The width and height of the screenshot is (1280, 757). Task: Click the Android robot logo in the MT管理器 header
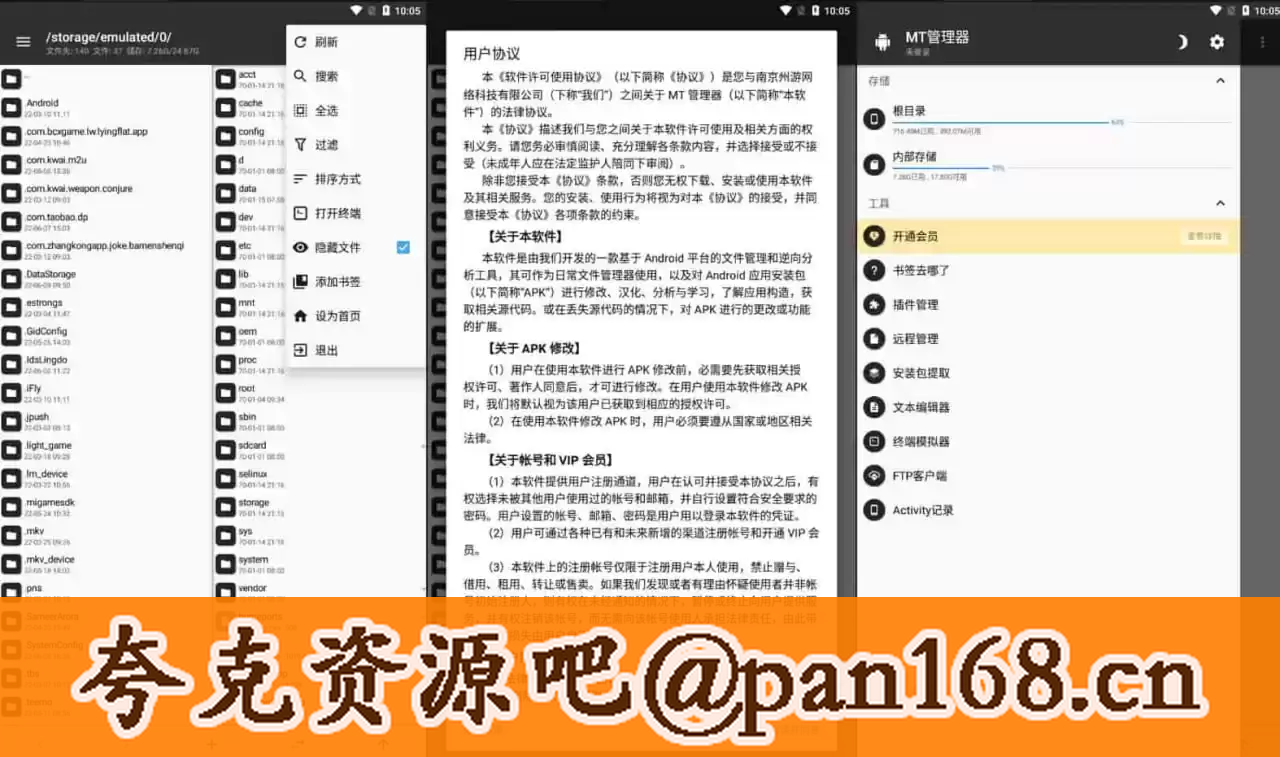(x=882, y=42)
